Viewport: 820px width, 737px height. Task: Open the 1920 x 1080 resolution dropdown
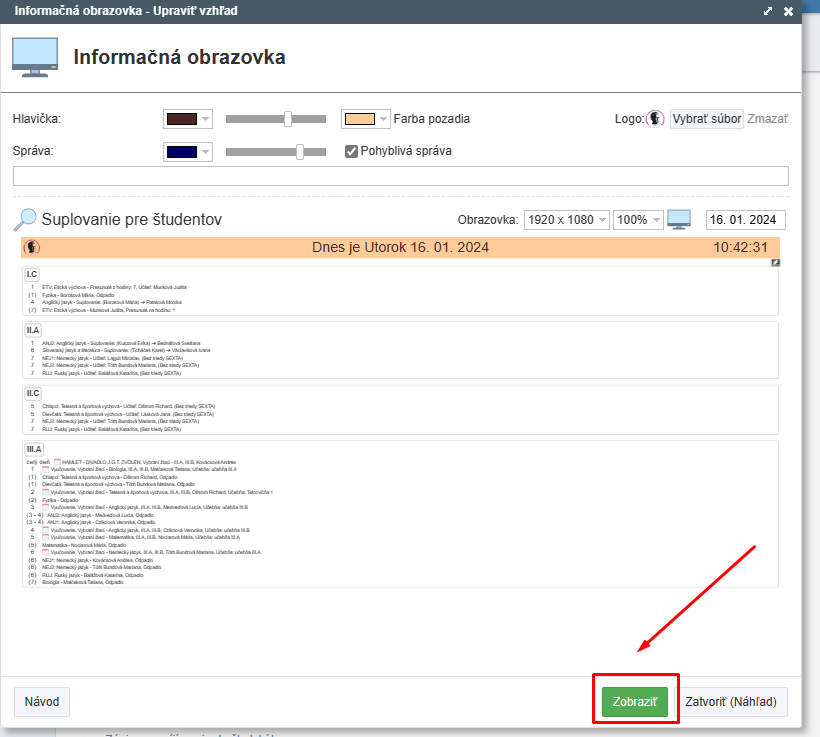[566, 220]
